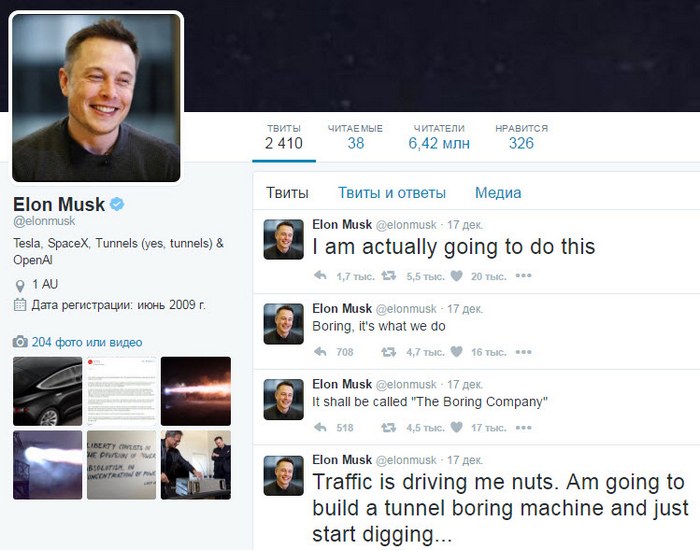Image resolution: width=700 pixels, height=550 pixels.
Task: Select the Твиты timeline tab
Action: coord(287,192)
